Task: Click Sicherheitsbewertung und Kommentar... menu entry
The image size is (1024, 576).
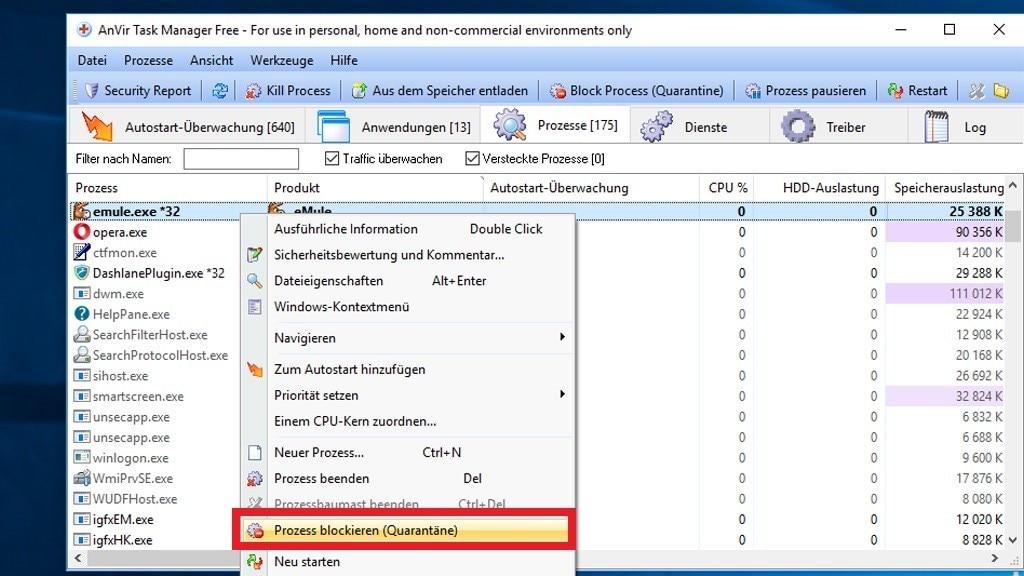Action: (x=408, y=255)
